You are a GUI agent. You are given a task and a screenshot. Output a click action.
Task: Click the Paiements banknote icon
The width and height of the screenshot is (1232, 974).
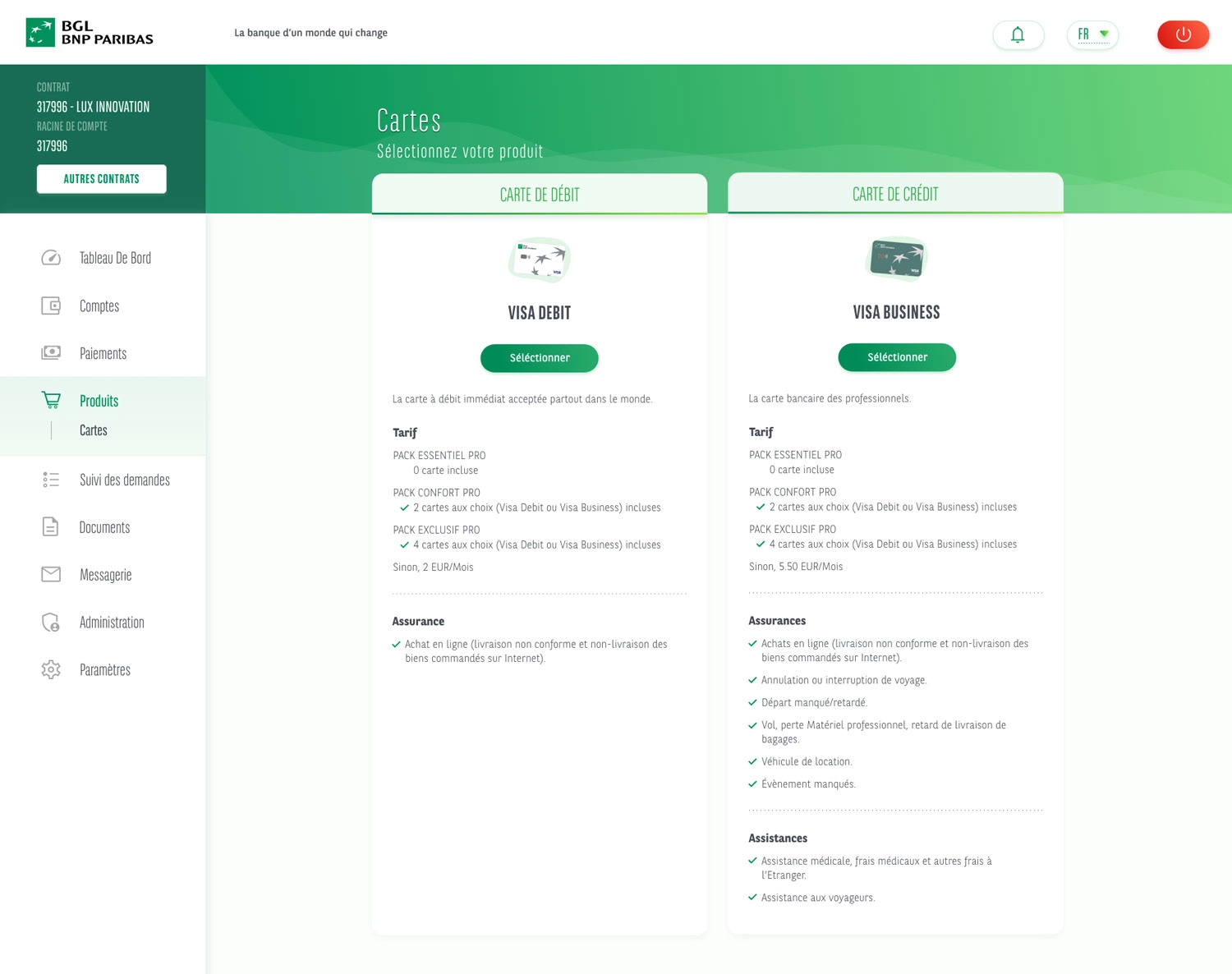click(x=51, y=353)
